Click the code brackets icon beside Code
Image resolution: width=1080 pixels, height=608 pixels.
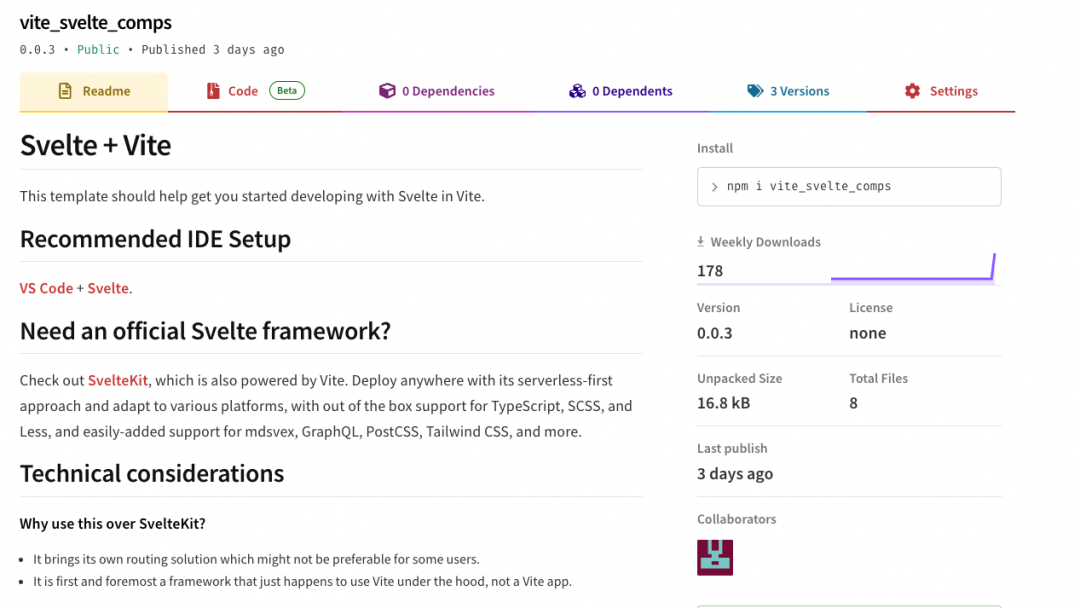[212, 90]
